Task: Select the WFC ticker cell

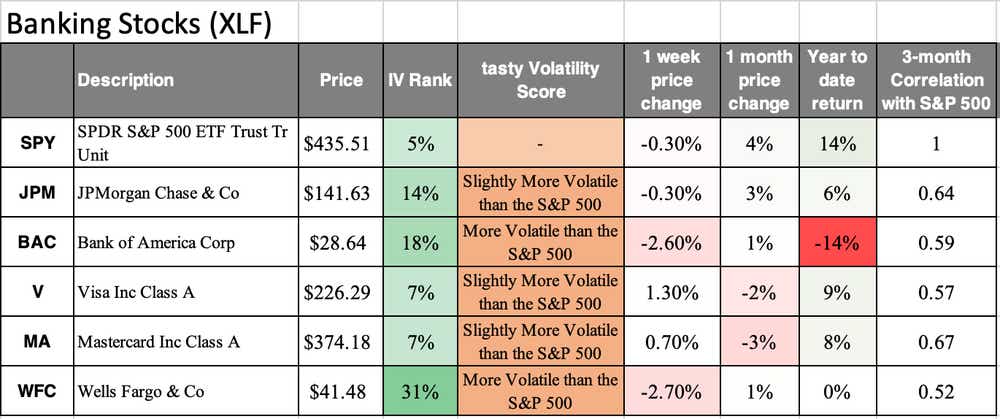Action: [x=36, y=391]
